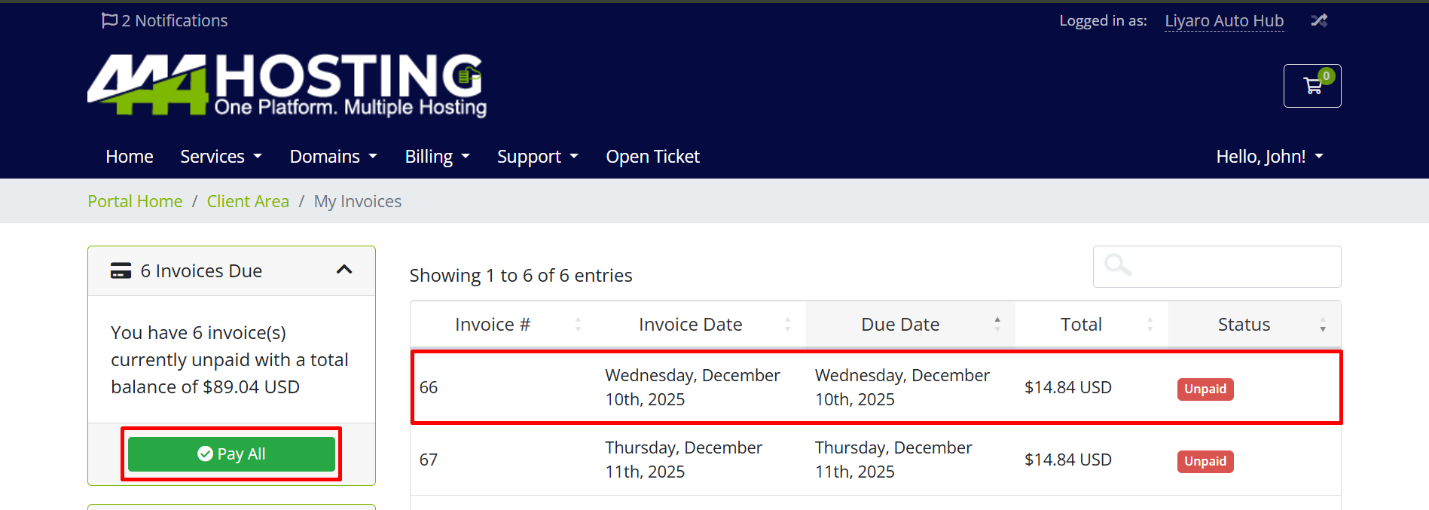
Task: Sort table by Invoice # column arrows
Action: pos(577,325)
